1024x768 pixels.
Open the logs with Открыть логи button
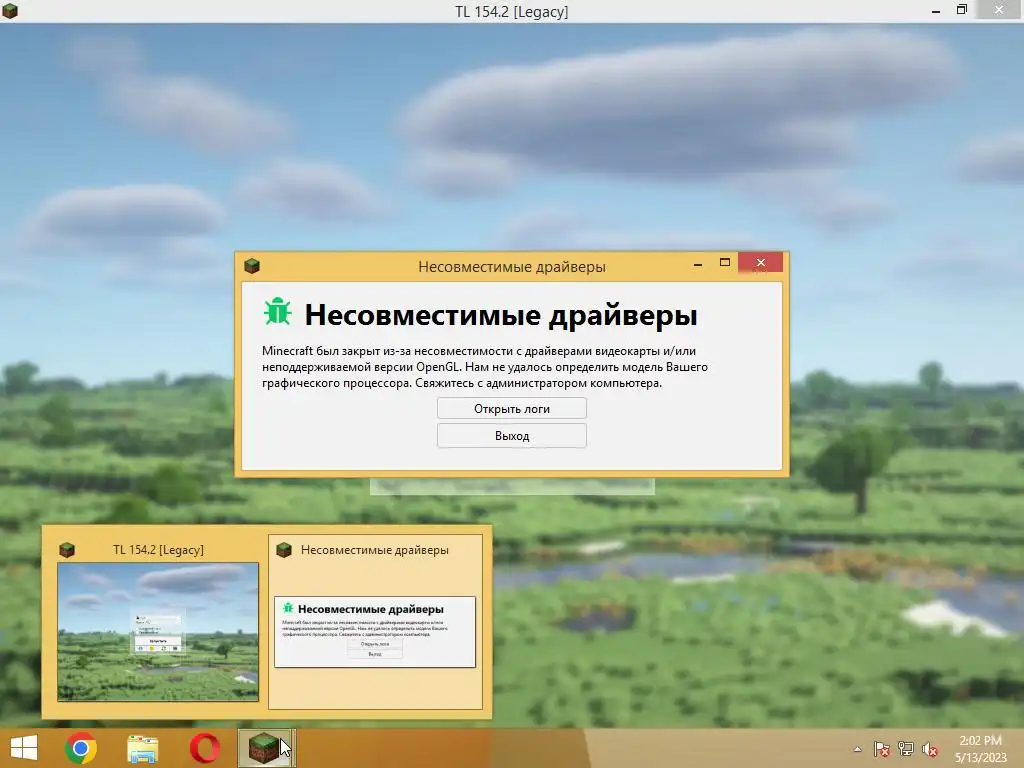click(x=511, y=409)
